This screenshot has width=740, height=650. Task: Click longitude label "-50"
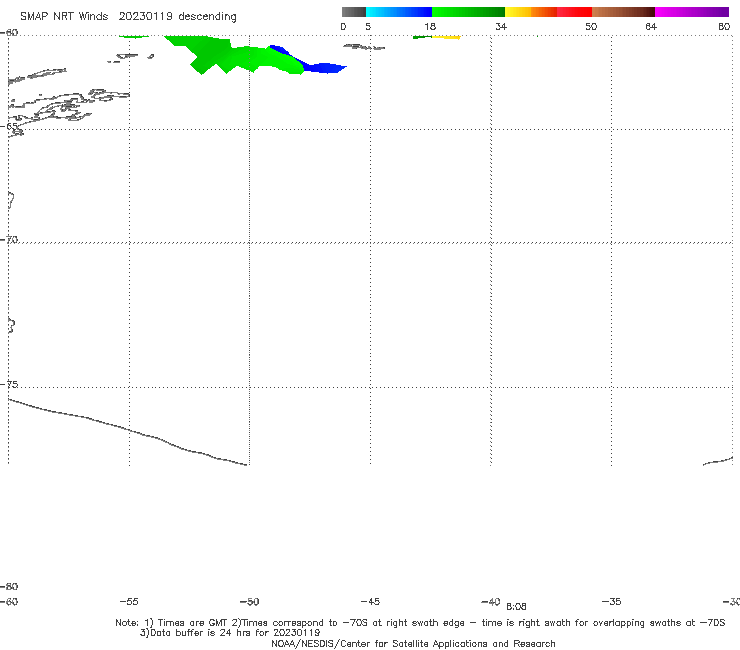pos(250,601)
